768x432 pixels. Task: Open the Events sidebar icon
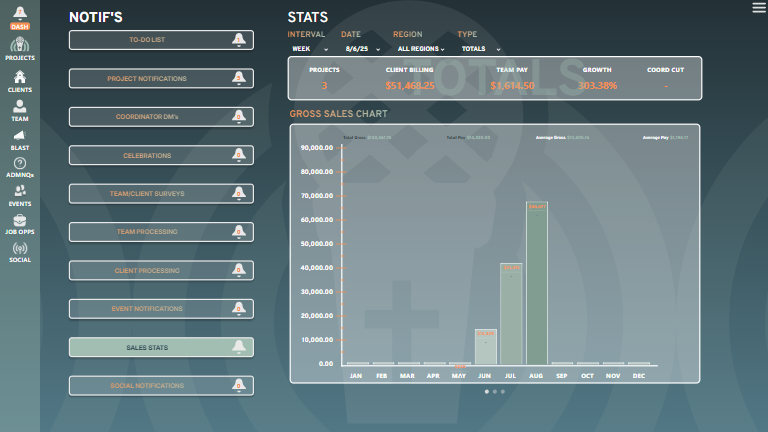coord(20,195)
